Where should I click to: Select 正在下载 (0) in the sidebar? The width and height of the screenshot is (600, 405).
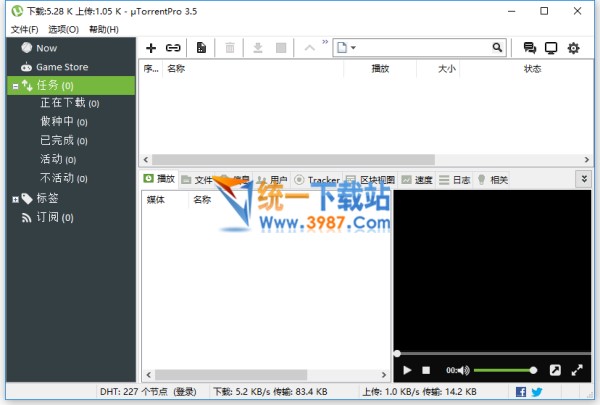pos(70,103)
